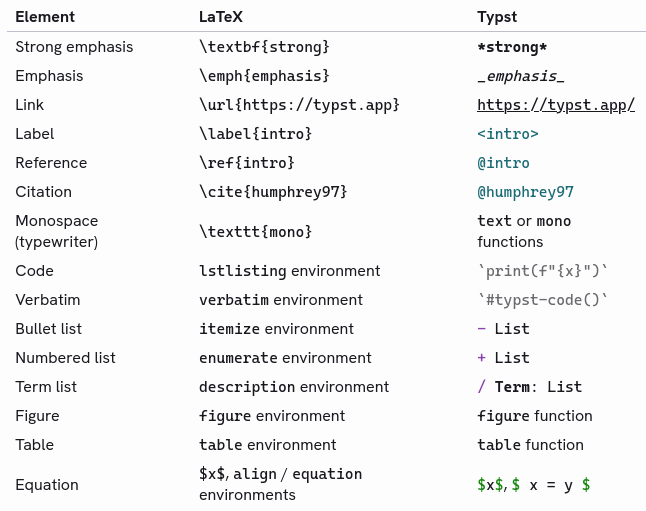Click the \textbf{strong} LaTeX code

point(264,47)
